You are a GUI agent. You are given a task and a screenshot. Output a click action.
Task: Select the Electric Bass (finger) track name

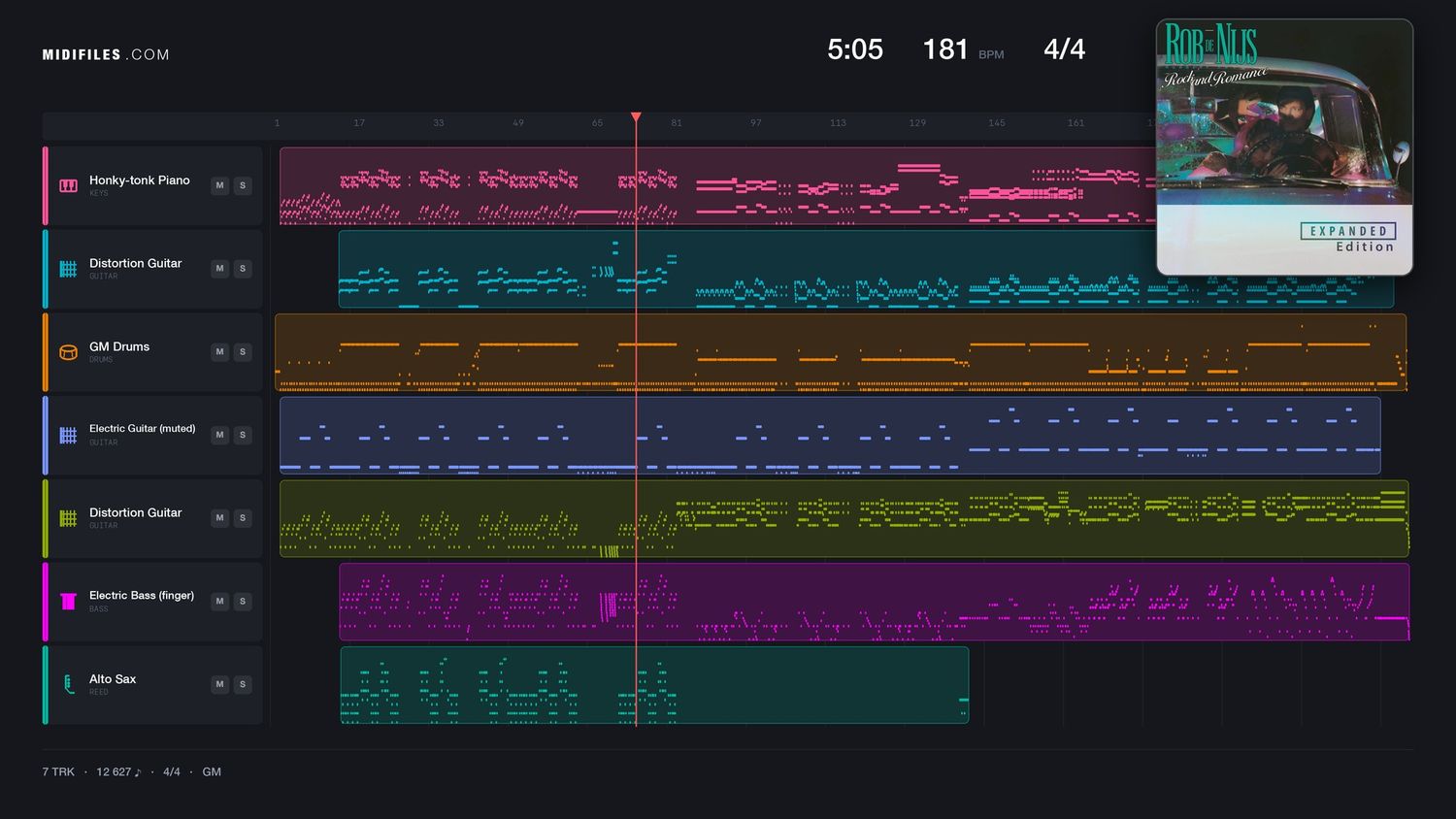tap(142, 595)
